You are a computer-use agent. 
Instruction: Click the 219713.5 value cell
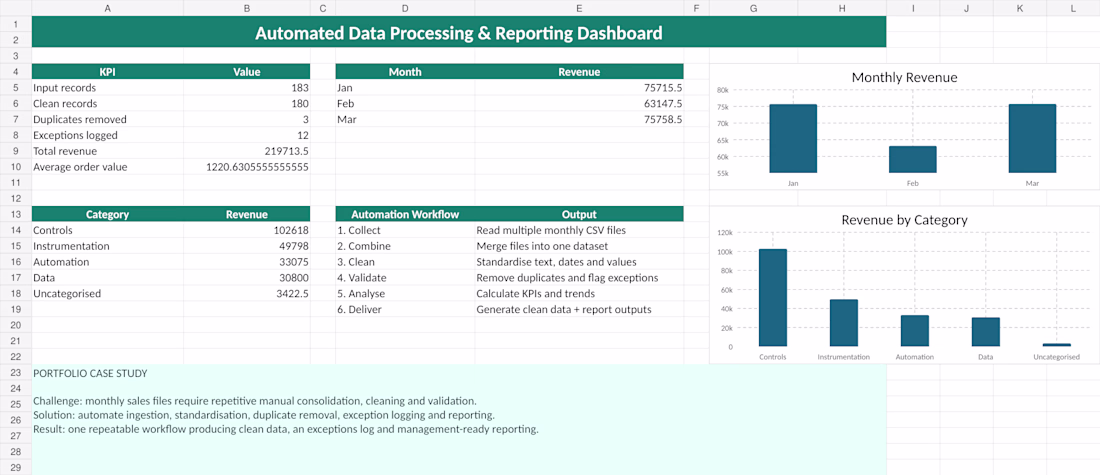tap(246, 151)
